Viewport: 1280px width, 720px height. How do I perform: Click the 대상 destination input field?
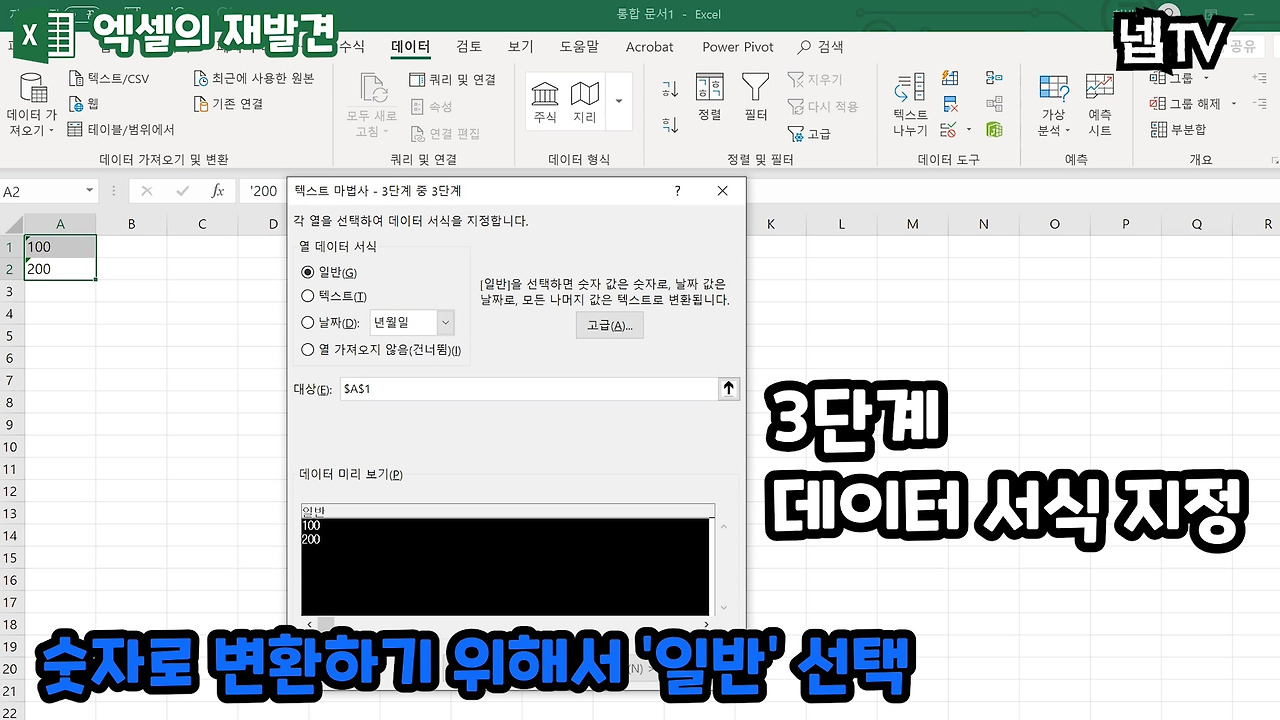tap(528, 389)
